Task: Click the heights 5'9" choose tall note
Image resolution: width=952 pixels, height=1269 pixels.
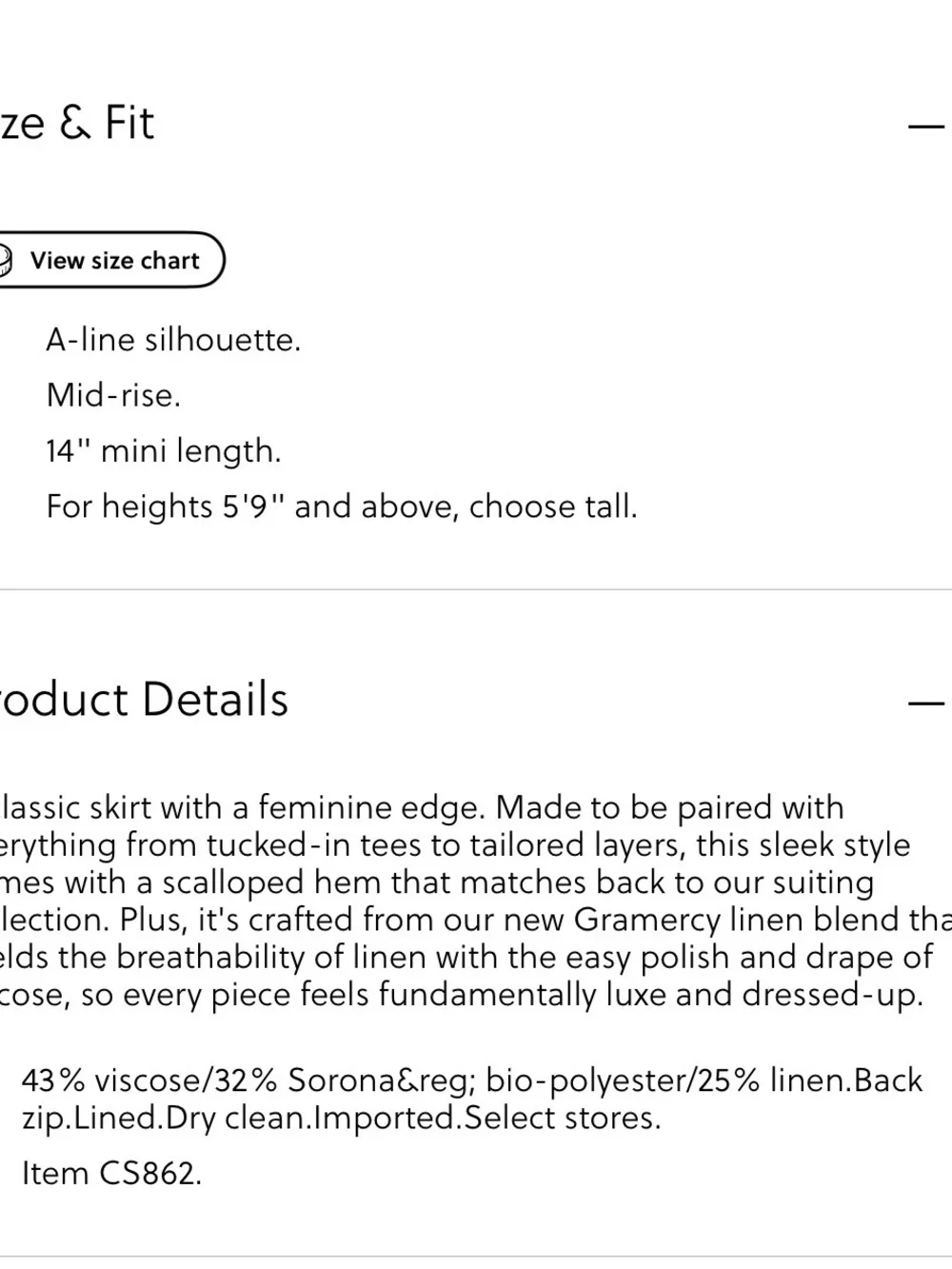Action: pyautogui.click(x=342, y=506)
